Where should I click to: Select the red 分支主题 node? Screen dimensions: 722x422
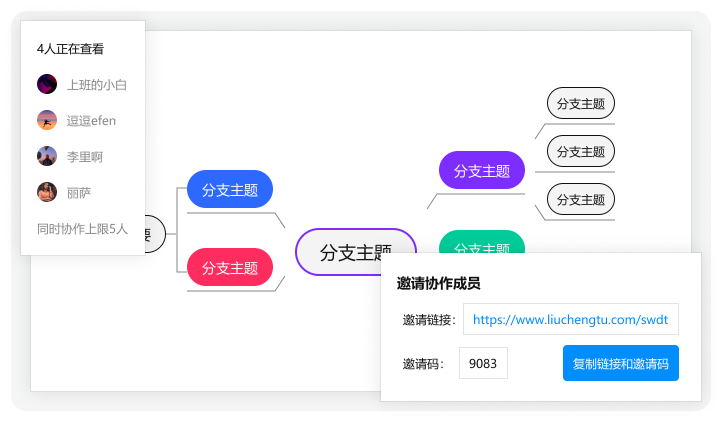(x=230, y=268)
